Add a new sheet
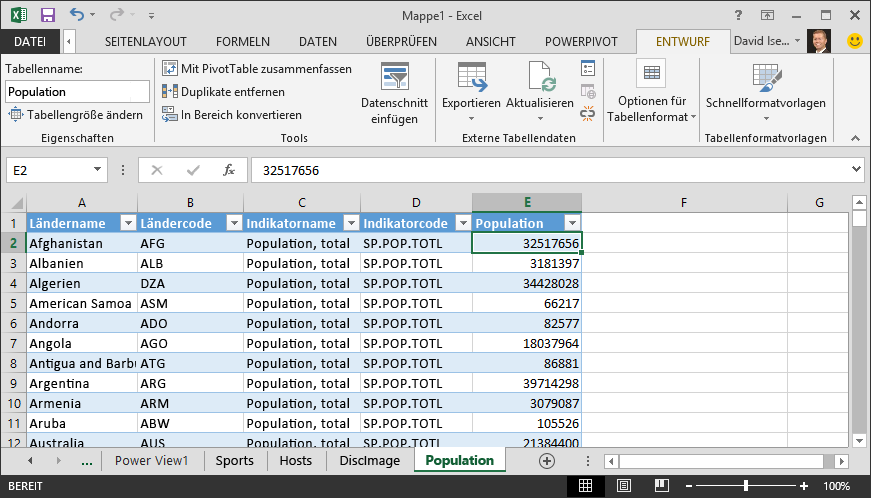This screenshot has width=871, height=498. point(547,461)
